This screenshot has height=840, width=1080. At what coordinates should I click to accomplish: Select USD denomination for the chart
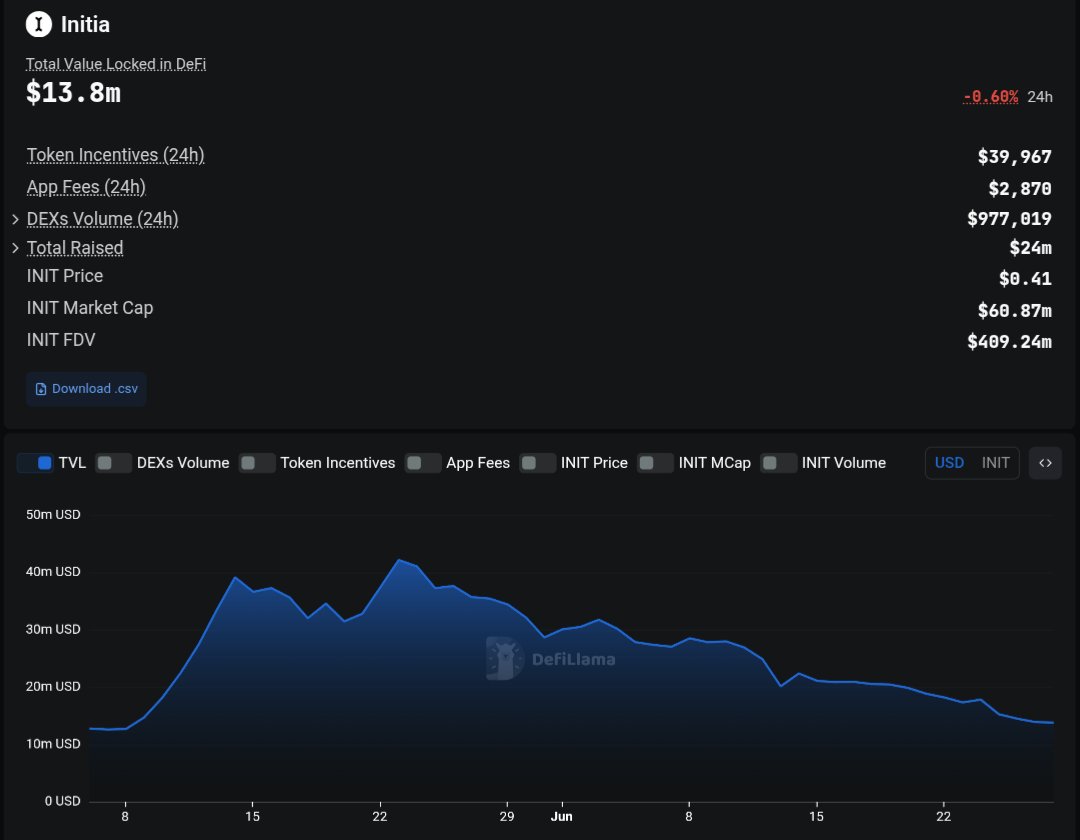pos(949,463)
